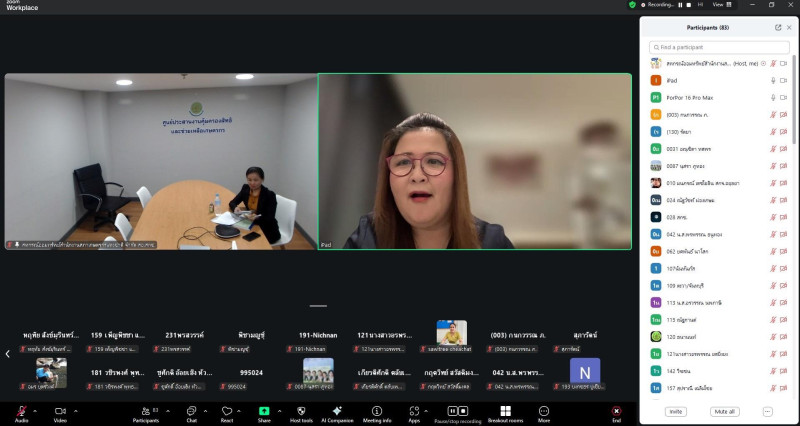Expand the caret beside React
Viewport: 800px width, 426px height.
[239, 411]
